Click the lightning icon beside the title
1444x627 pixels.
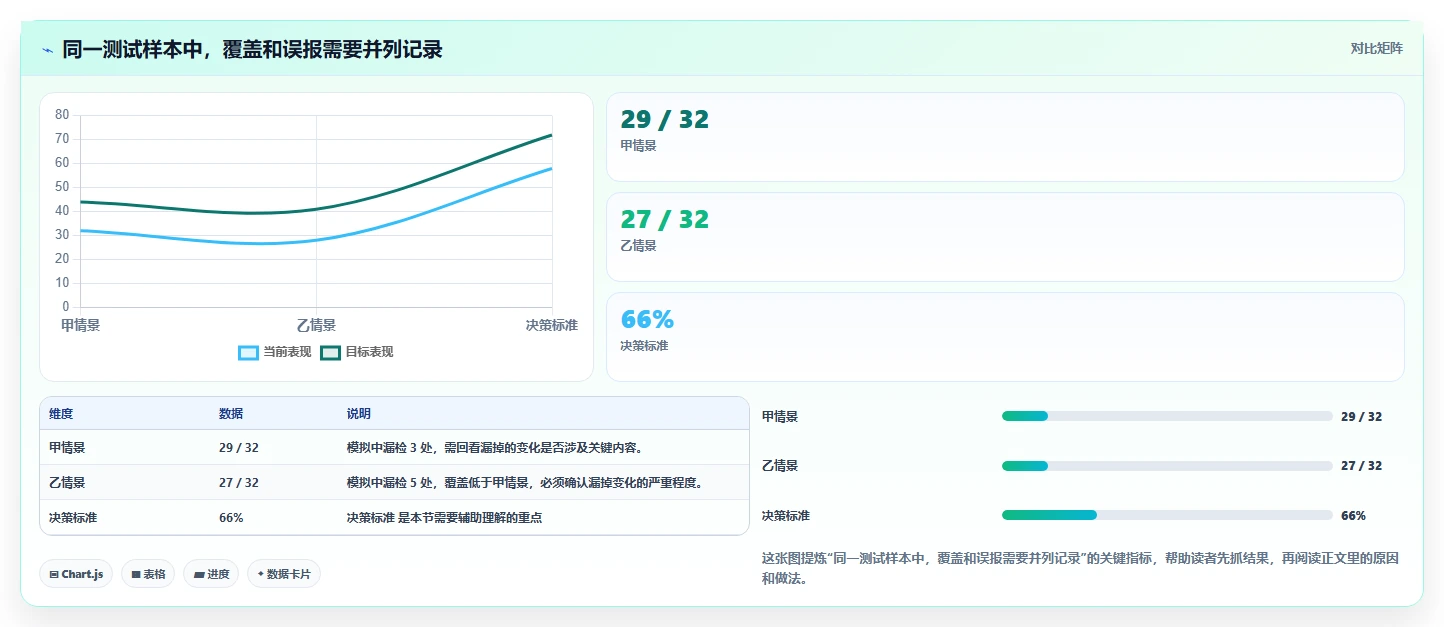pyautogui.click(x=47, y=50)
